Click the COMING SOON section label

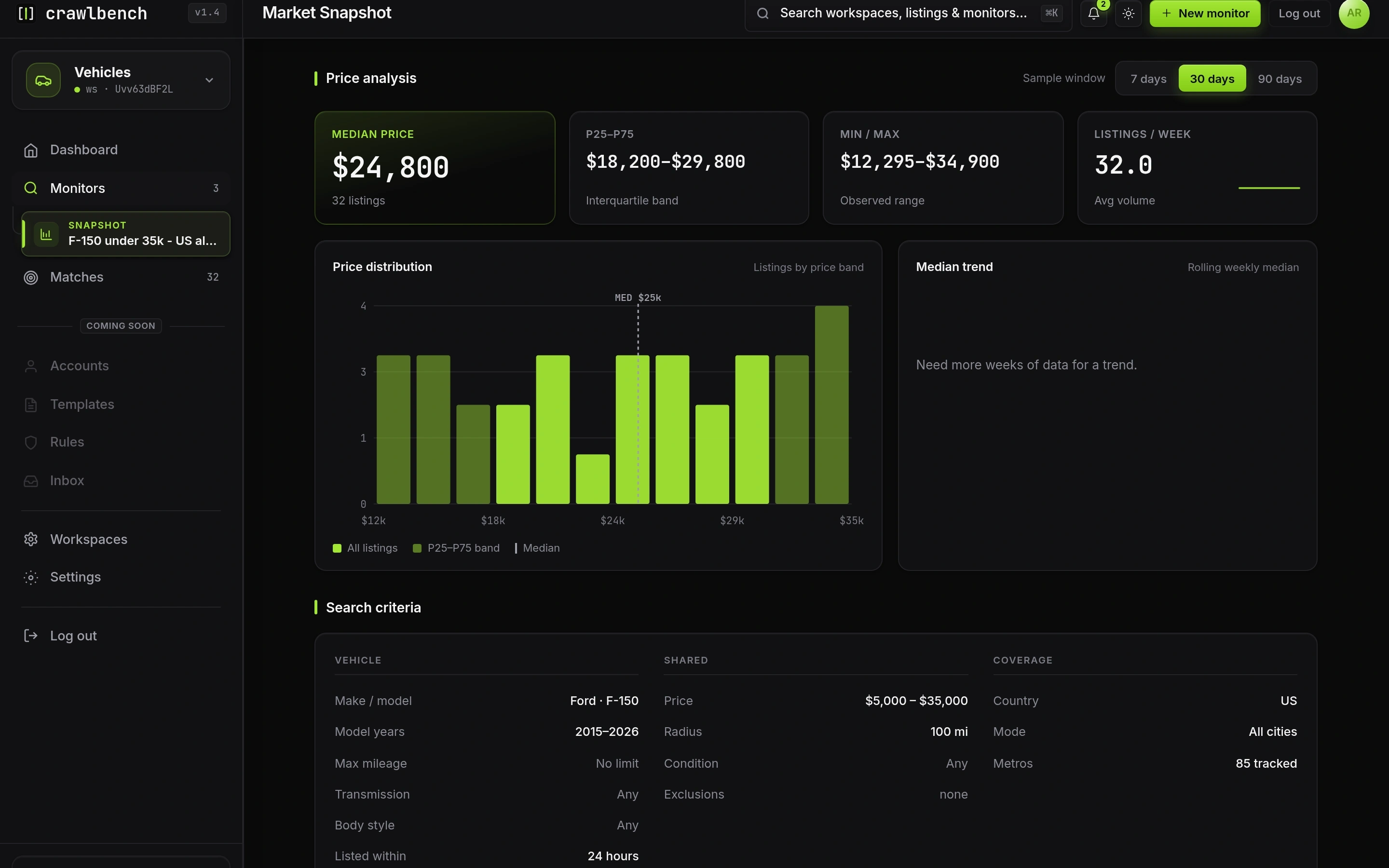[121, 326]
